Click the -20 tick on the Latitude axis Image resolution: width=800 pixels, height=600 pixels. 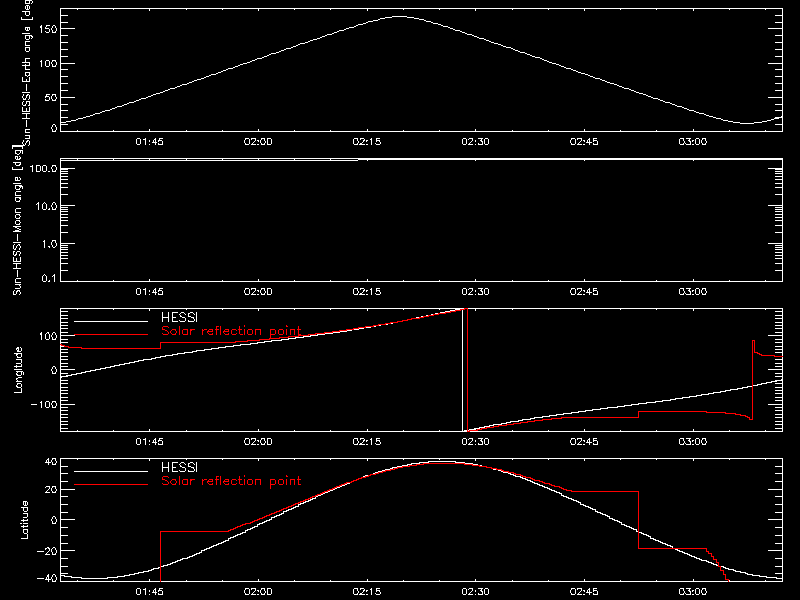pyautogui.click(x=48, y=551)
